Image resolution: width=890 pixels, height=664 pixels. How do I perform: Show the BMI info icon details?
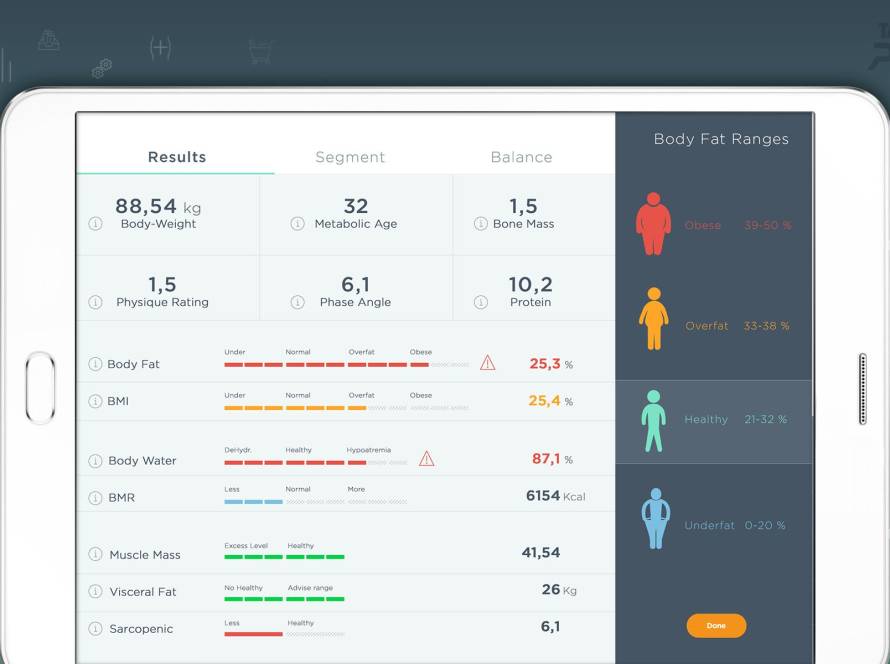(95, 401)
